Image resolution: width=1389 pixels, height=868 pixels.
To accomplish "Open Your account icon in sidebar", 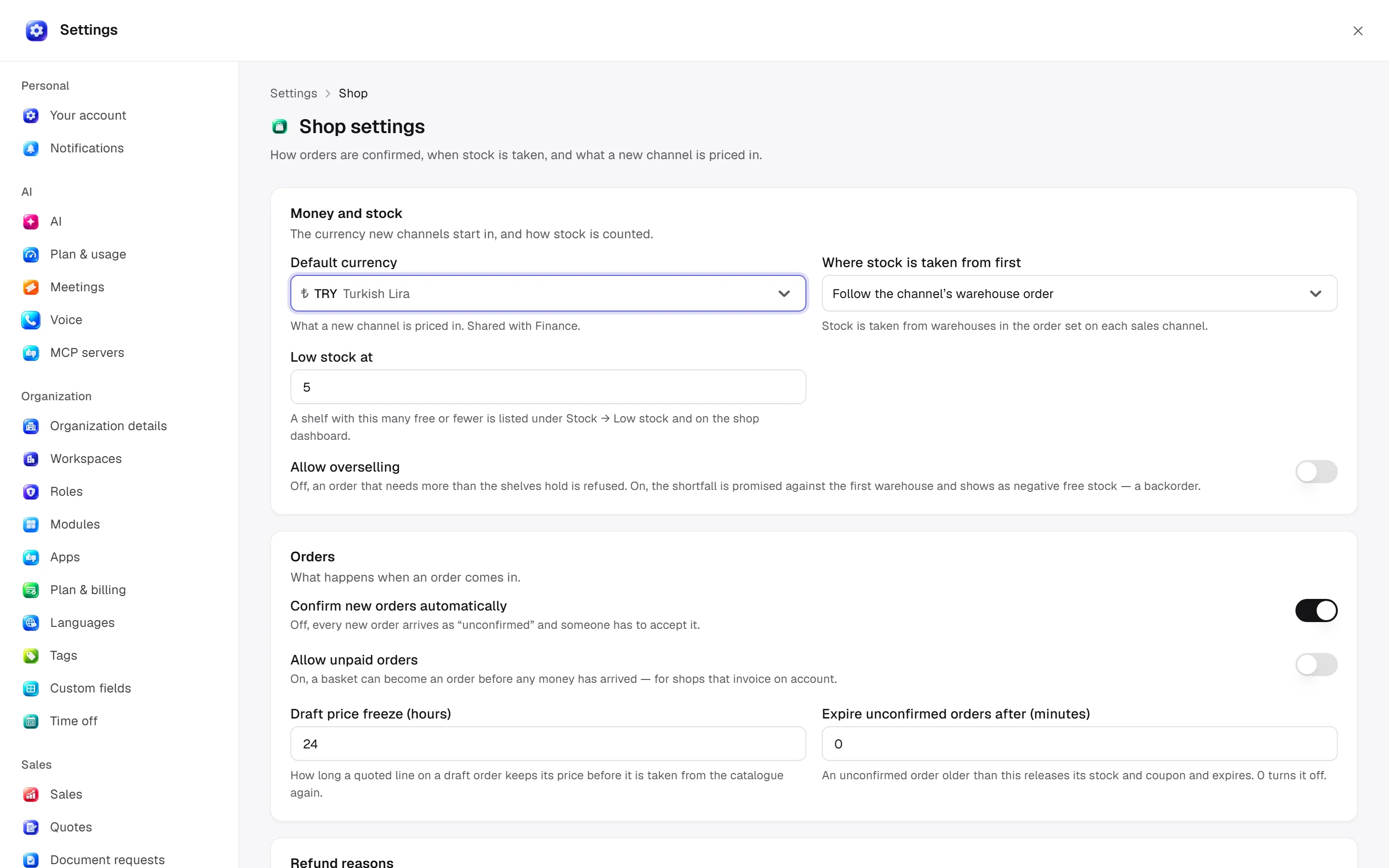I will coord(31,115).
